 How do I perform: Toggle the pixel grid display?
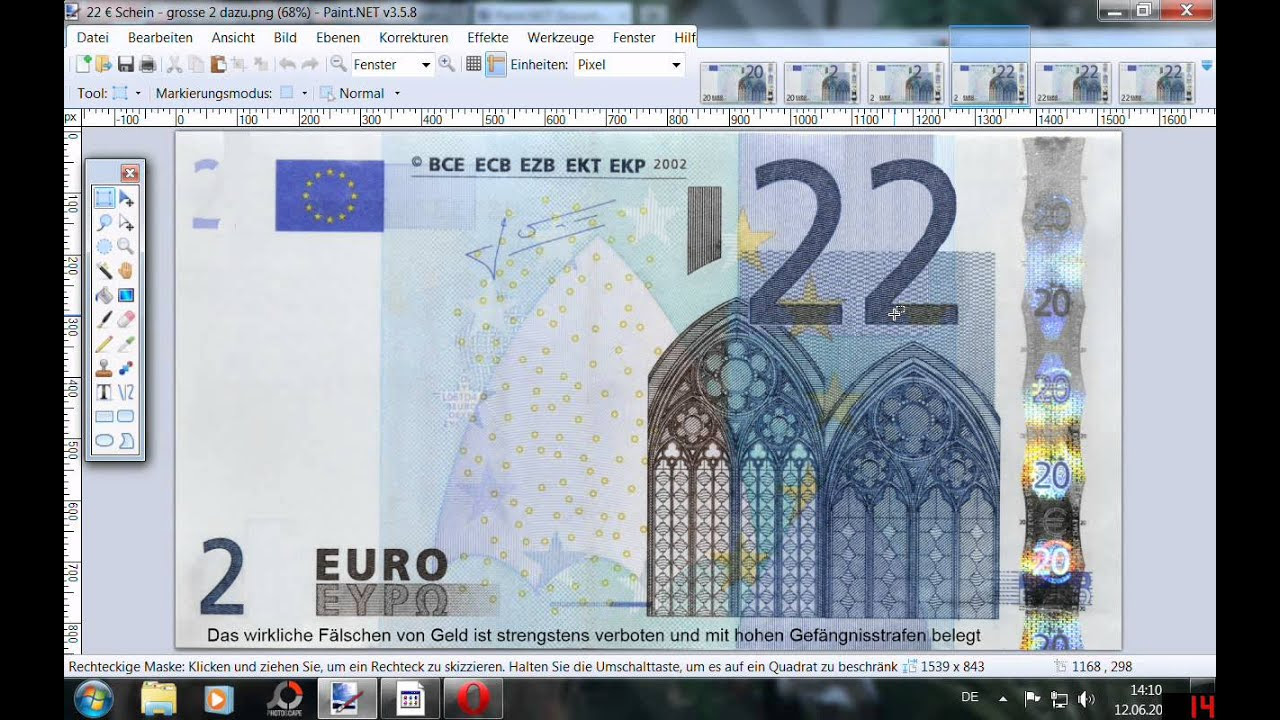[474, 64]
